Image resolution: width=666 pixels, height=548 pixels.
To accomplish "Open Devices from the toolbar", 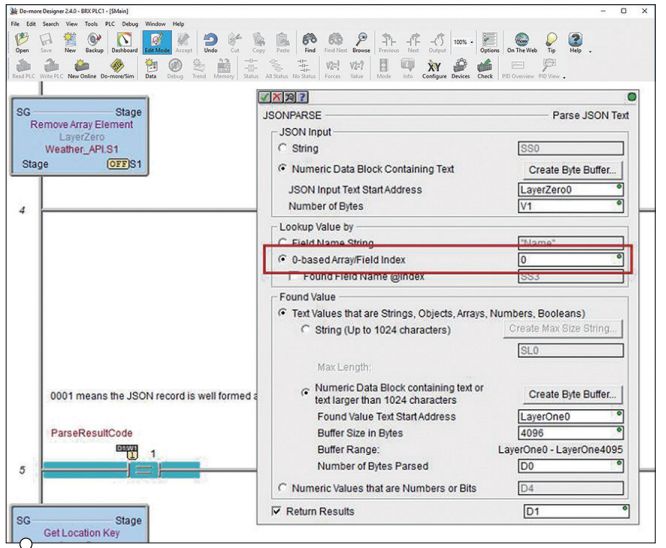I will [460, 69].
